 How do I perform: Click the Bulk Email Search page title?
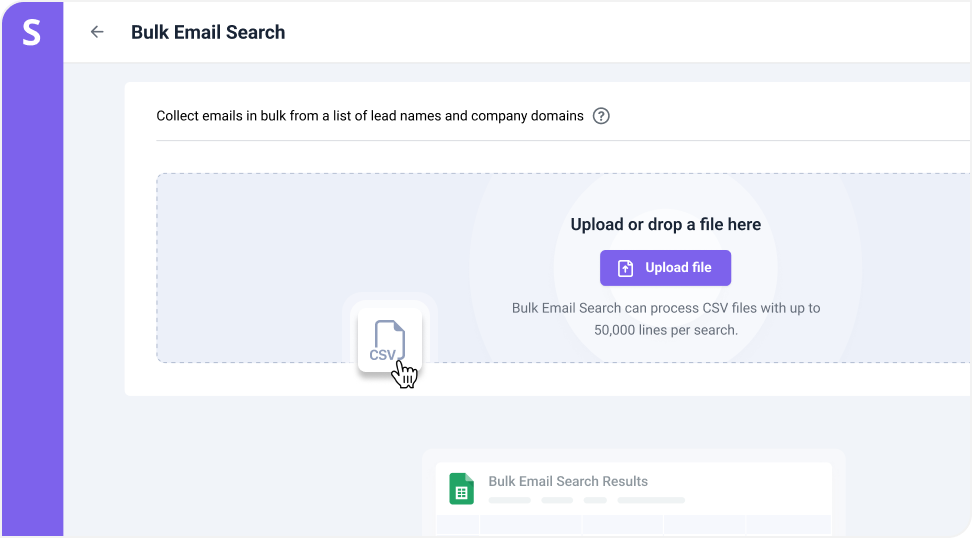click(x=208, y=32)
